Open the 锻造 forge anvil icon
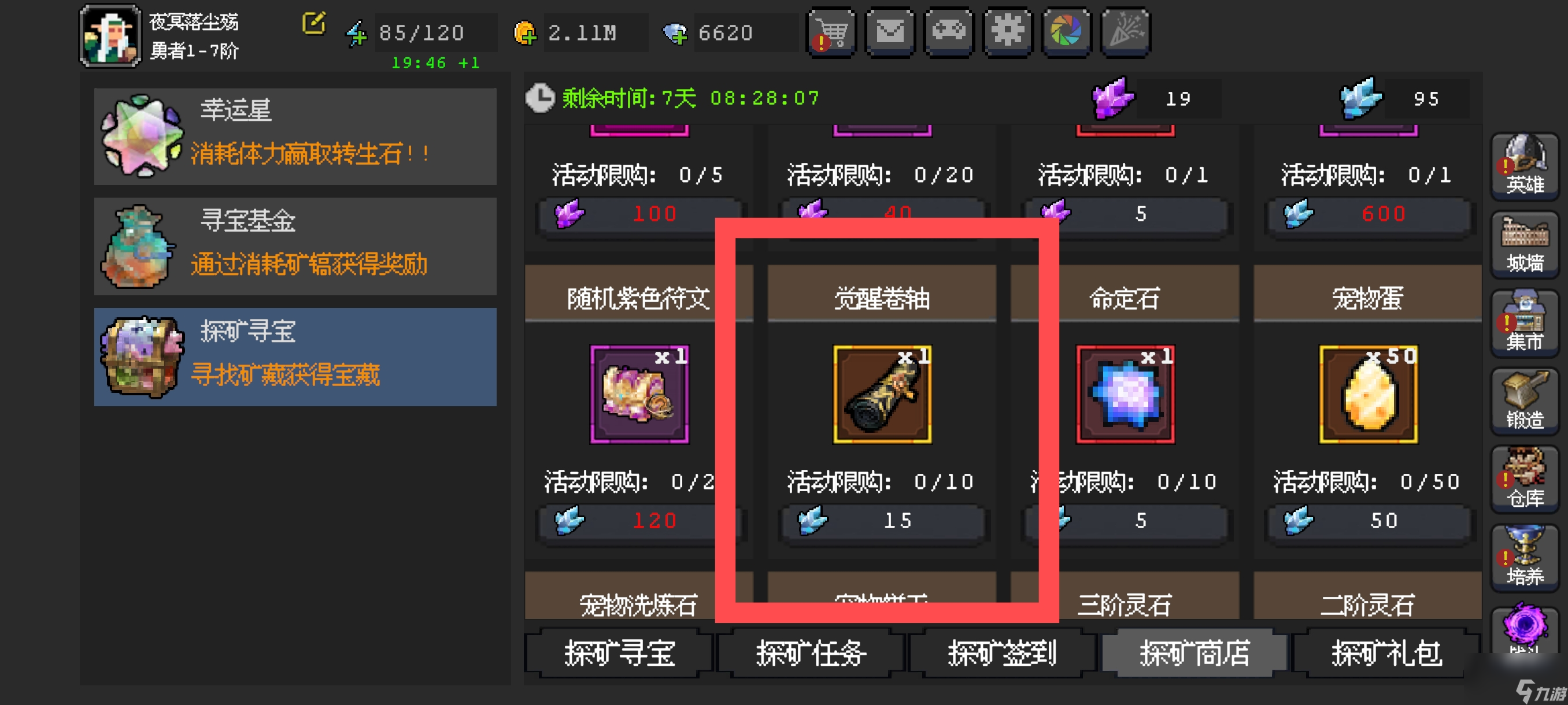Screen dimensions: 1568x705 [x=1524, y=401]
